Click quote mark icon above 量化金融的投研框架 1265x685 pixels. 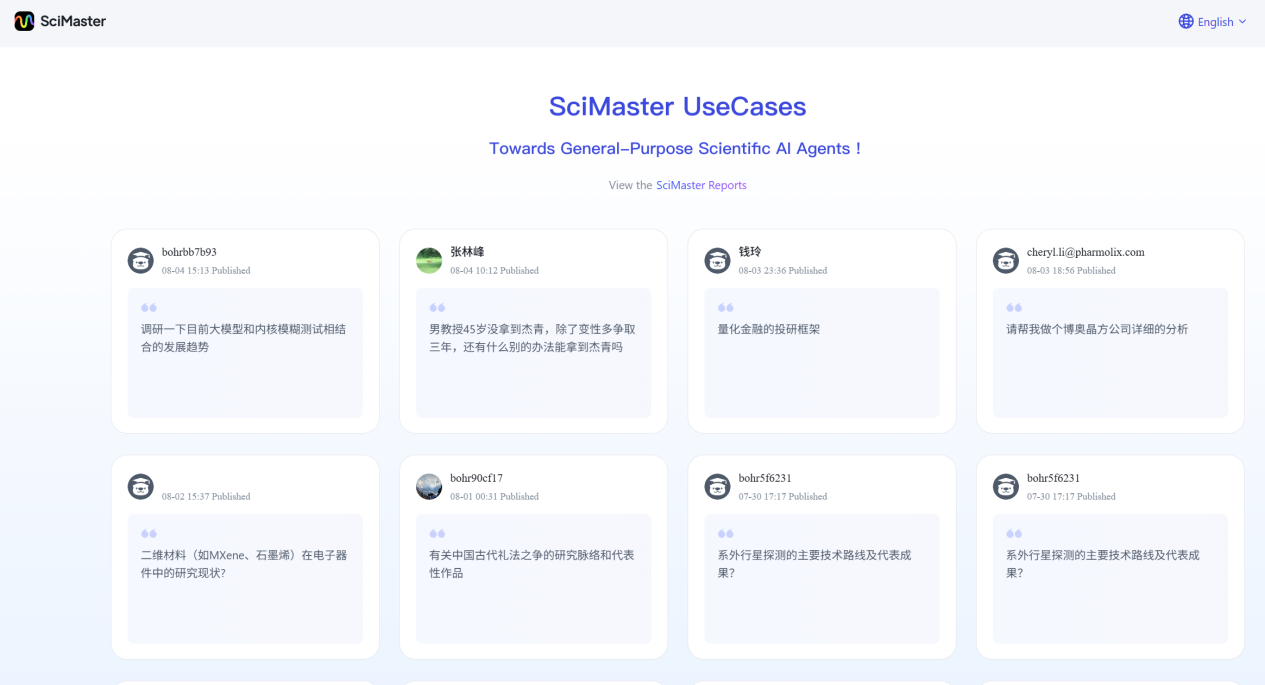coord(726,308)
